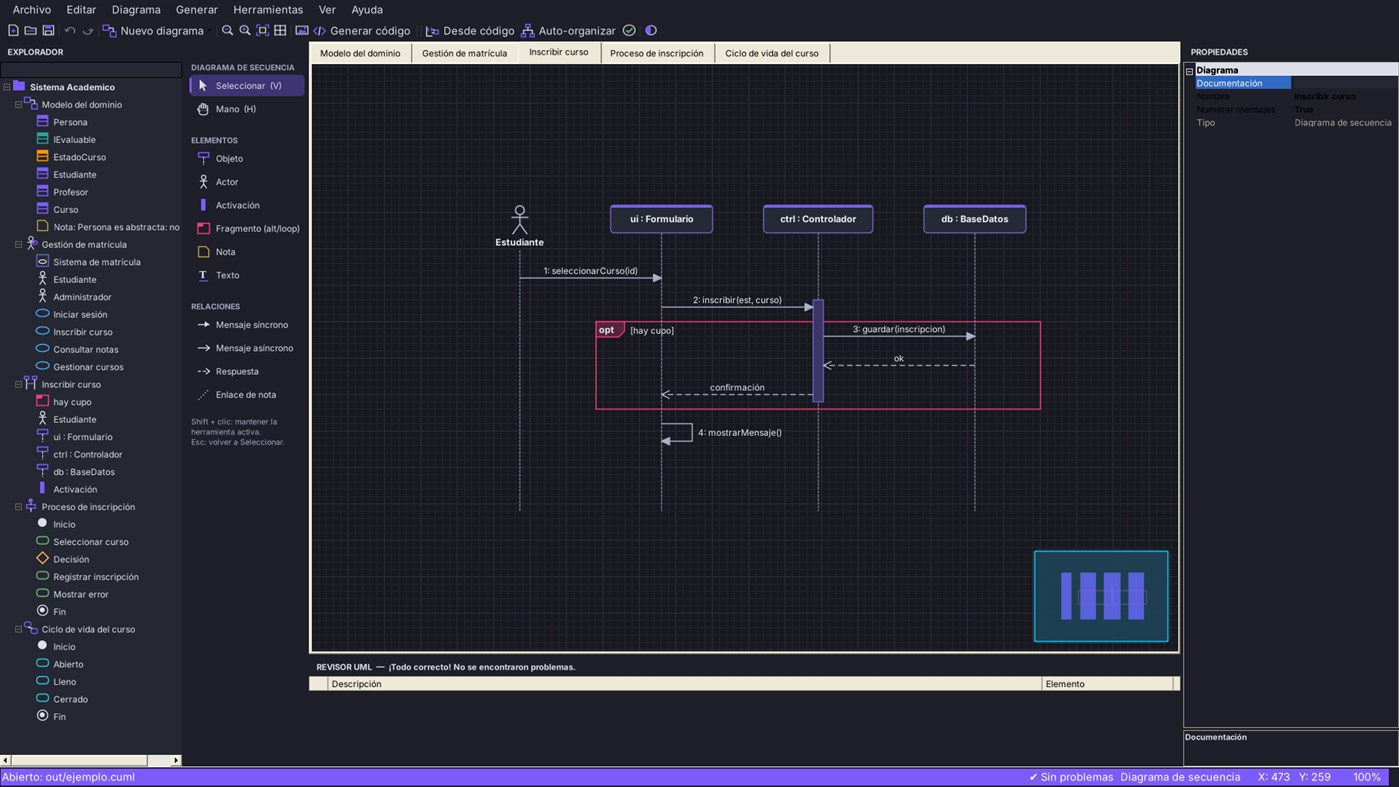Image resolution: width=1399 pixels, height=787 pixels.
Task: Click Auto-organizar button
Action: pyautogui.click(x=568, y=31)
